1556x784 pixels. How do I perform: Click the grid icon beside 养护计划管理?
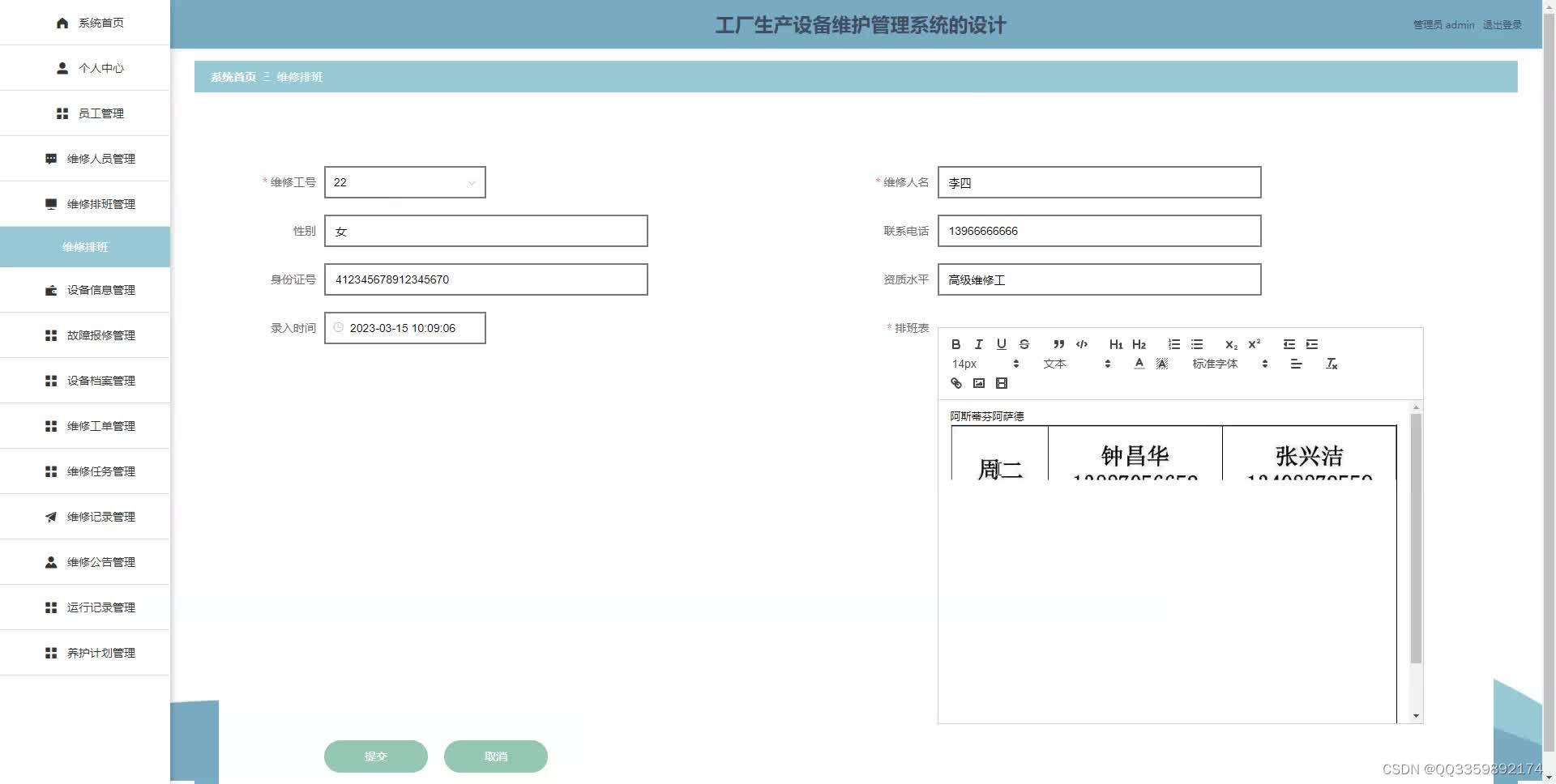tap(51, 653)
